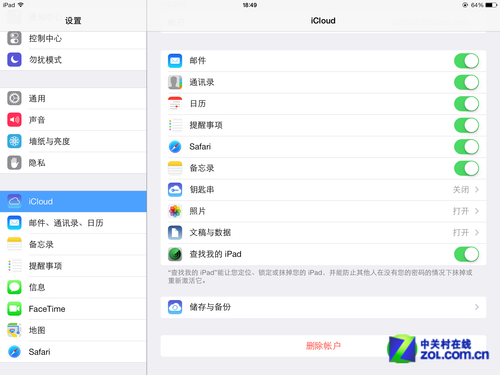
Task: Tap the Storage & Backup cloud icon
Action: pyautogui.click(x=175, y=307)
